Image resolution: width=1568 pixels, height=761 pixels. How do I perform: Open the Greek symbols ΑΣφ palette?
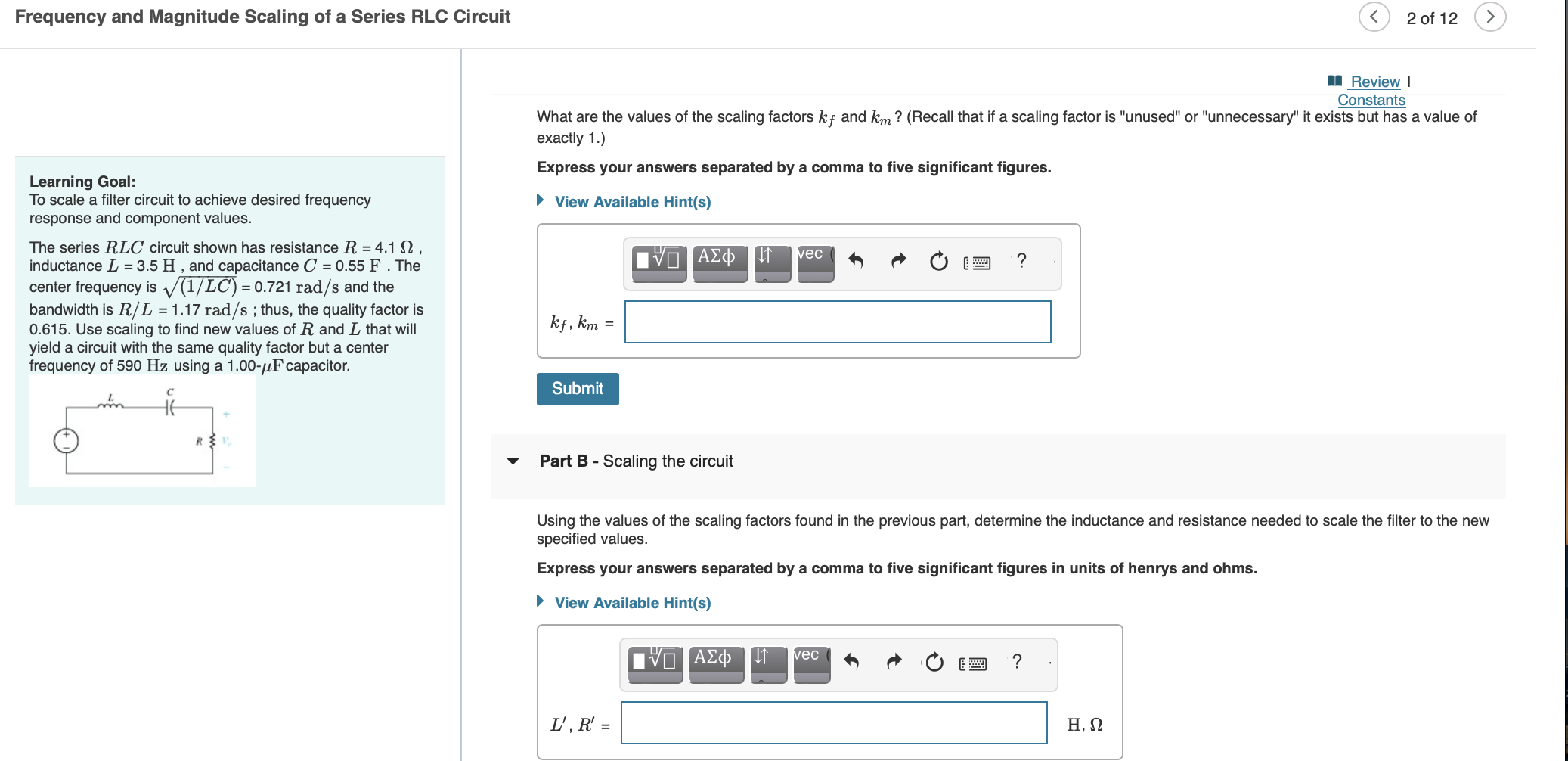click(717, 257)
